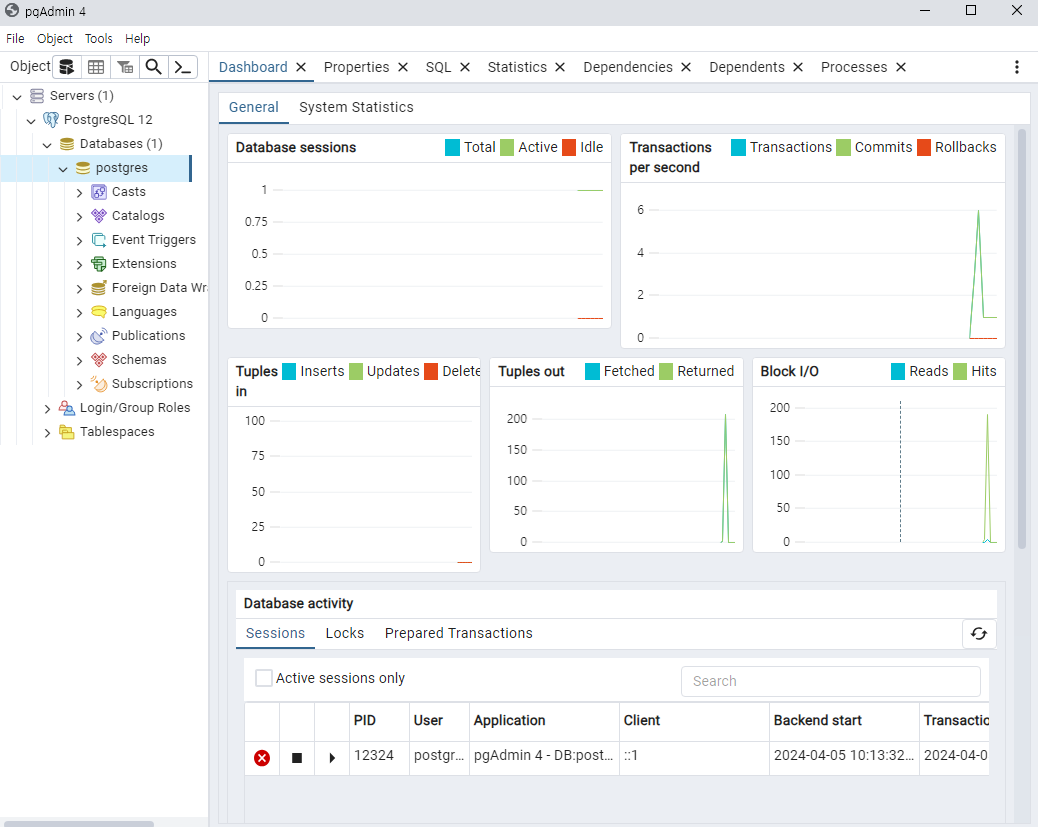The width and height of the screenshot is (1038, 827).
Task: Click the Rollbacks legend swatch
Action: 924,147
